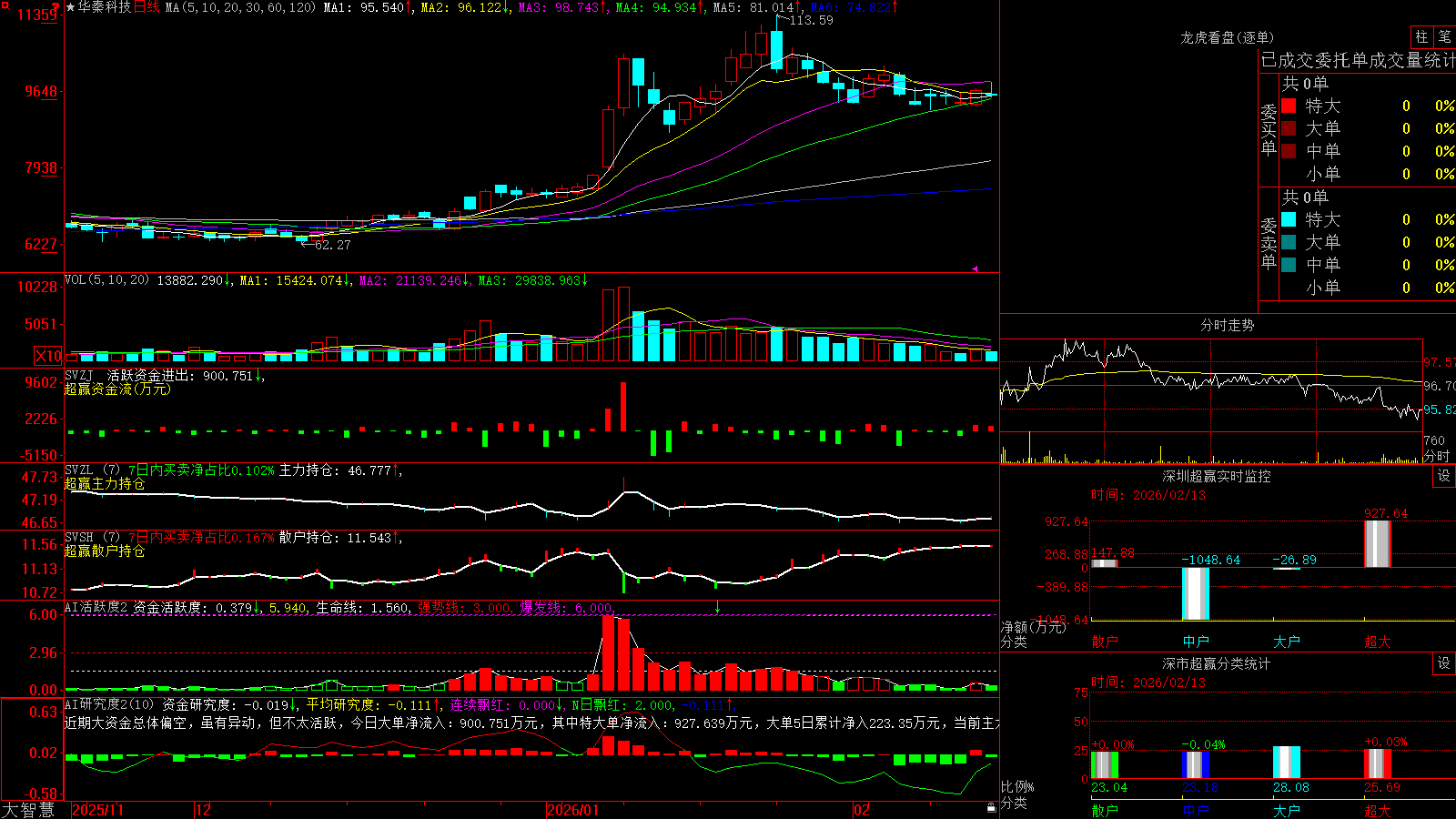Click the 中户 23.18 bar in 分类统计 chart
Image resolution: width=1456 pixels, height=819 pixels.
click(1196, 765)
